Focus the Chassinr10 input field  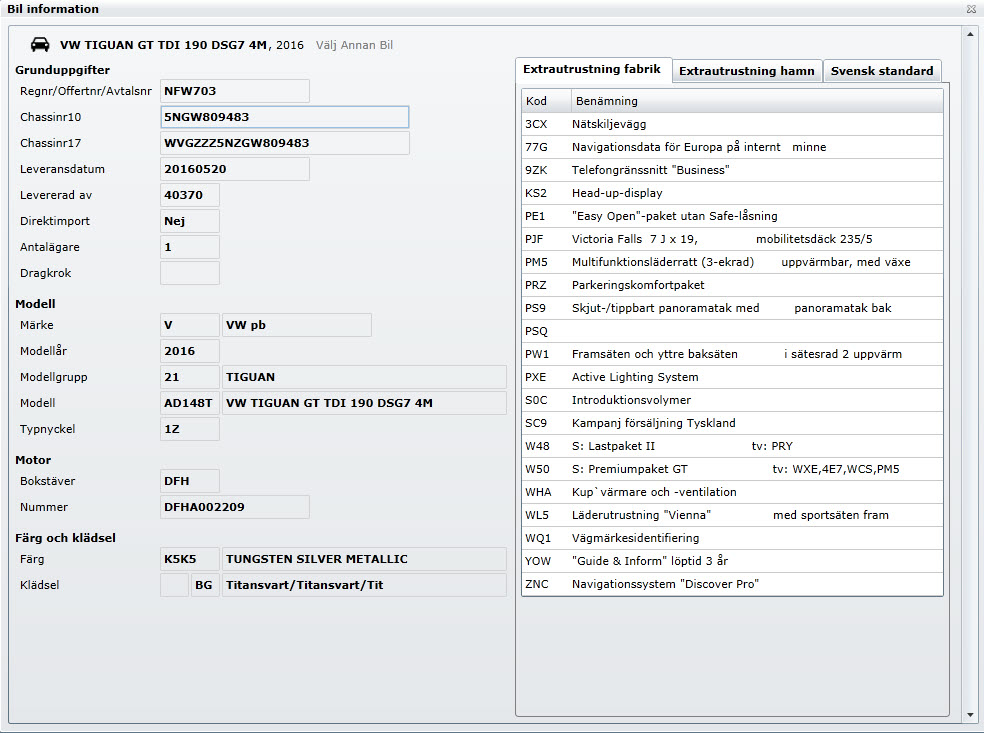pyautogui.click(x=284, y=117)
